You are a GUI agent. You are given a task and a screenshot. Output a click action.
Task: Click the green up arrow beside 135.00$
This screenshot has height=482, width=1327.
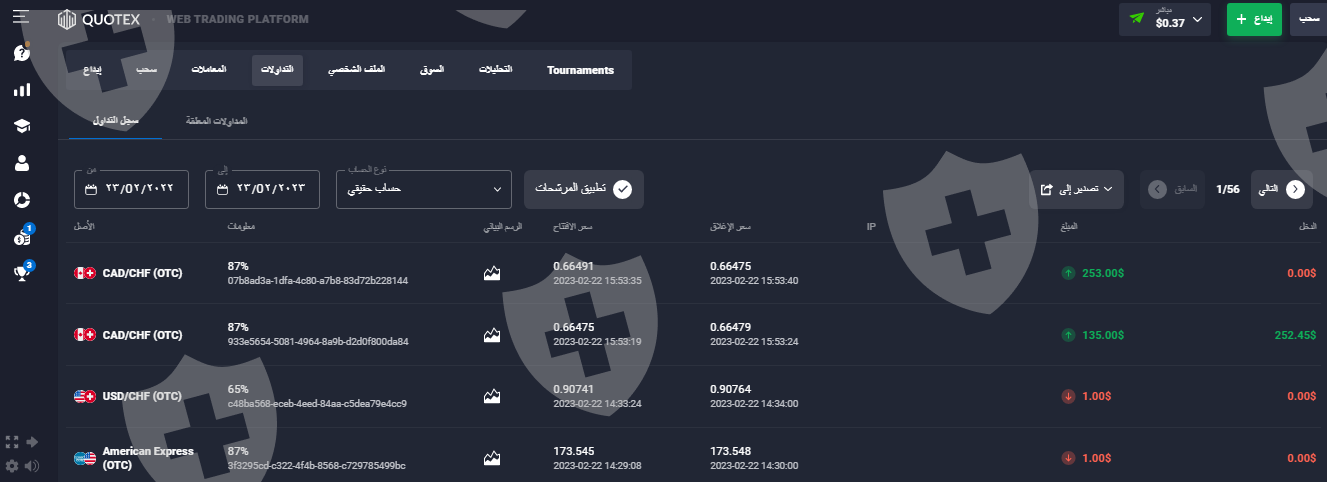1068,335
